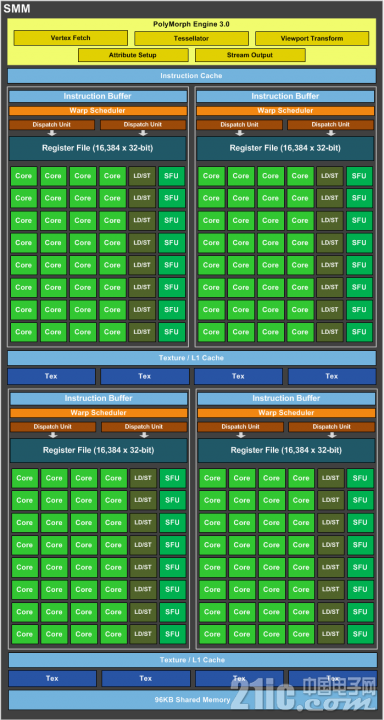The width and height of the screenshot is (384, 720).
Task: Select the Texture / L1 Cache bar between processing blocks
Action: [192, 358]
